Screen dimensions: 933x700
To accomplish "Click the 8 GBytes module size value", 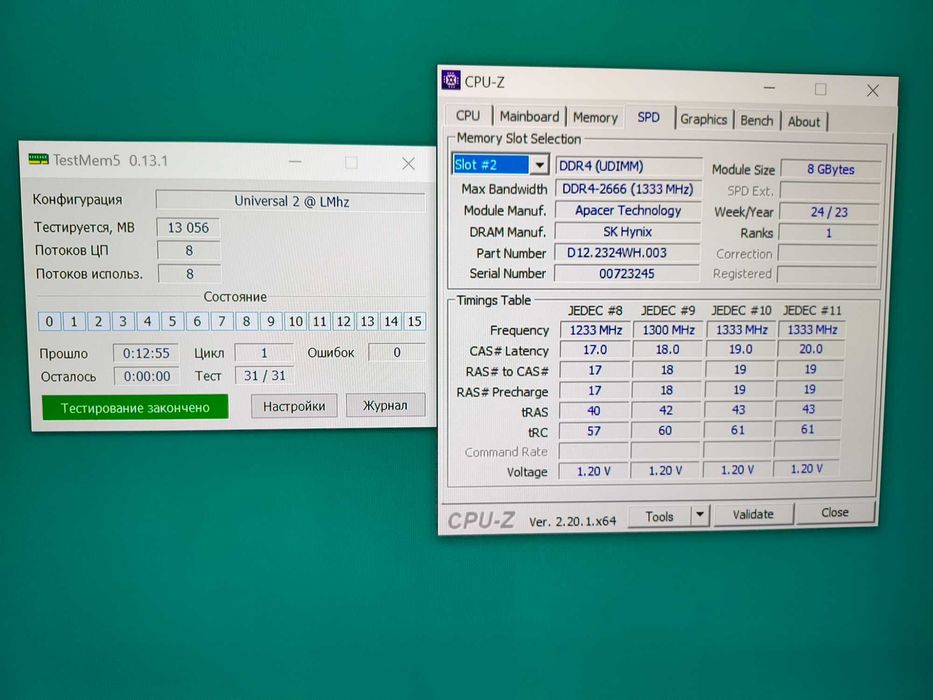I will (831, 170).
